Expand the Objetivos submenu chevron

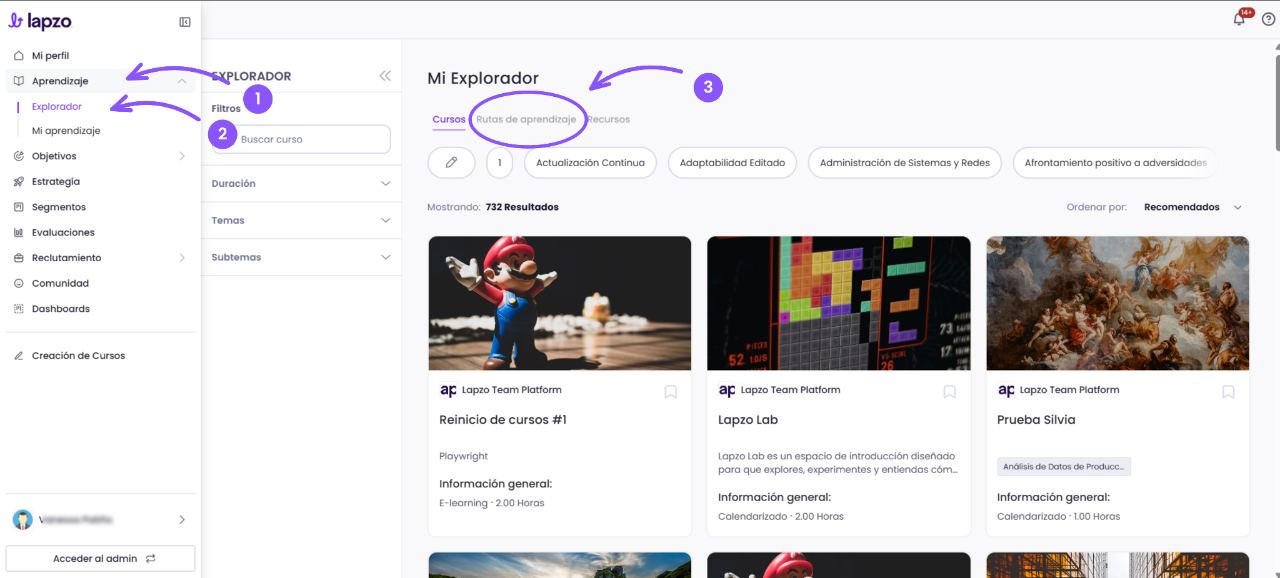(x=182, y=156)
